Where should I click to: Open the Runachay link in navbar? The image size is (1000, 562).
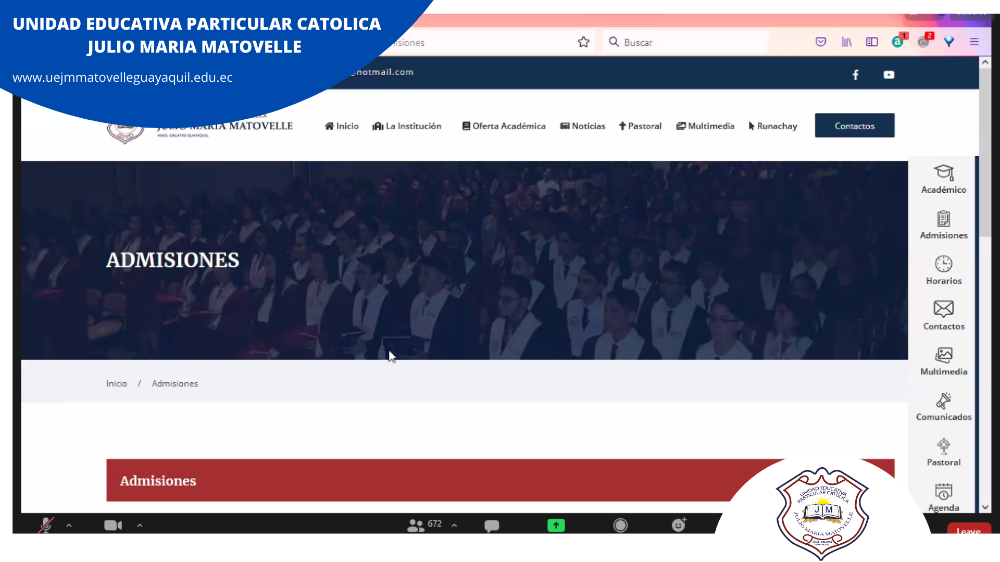[x=773, y=126]
